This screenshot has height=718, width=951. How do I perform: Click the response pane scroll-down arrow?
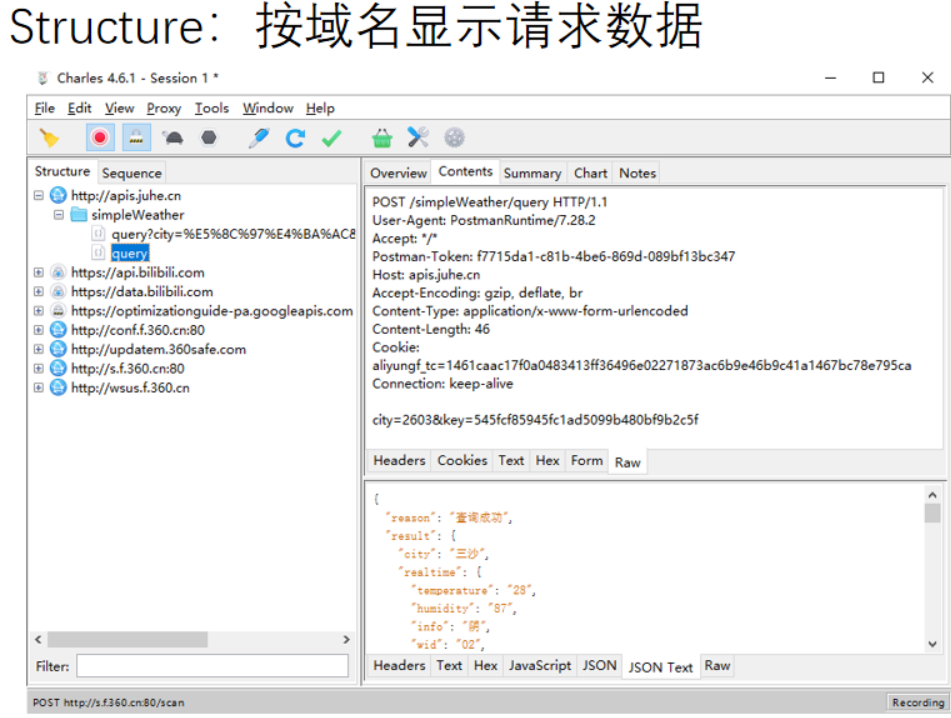click(932, 644)
